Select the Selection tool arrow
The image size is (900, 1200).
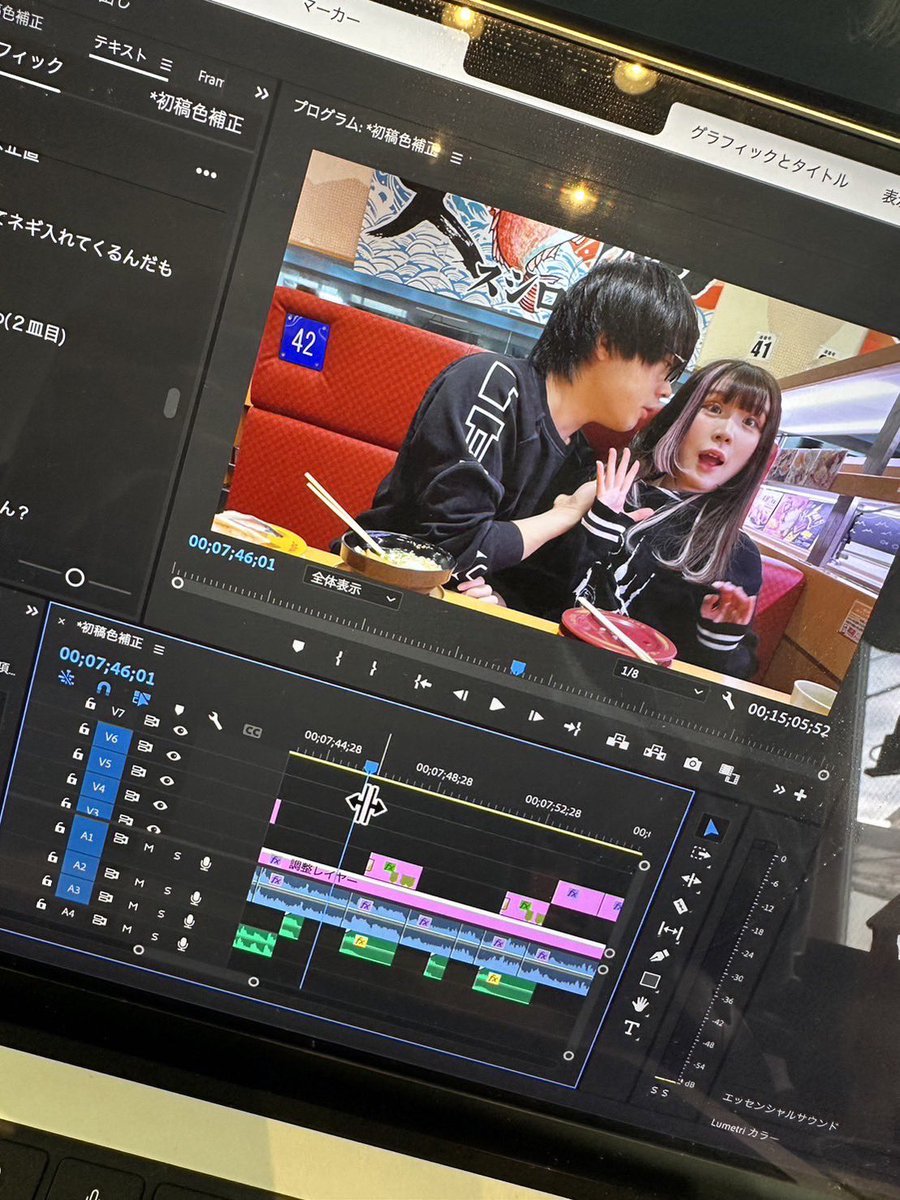pos(711,828)
